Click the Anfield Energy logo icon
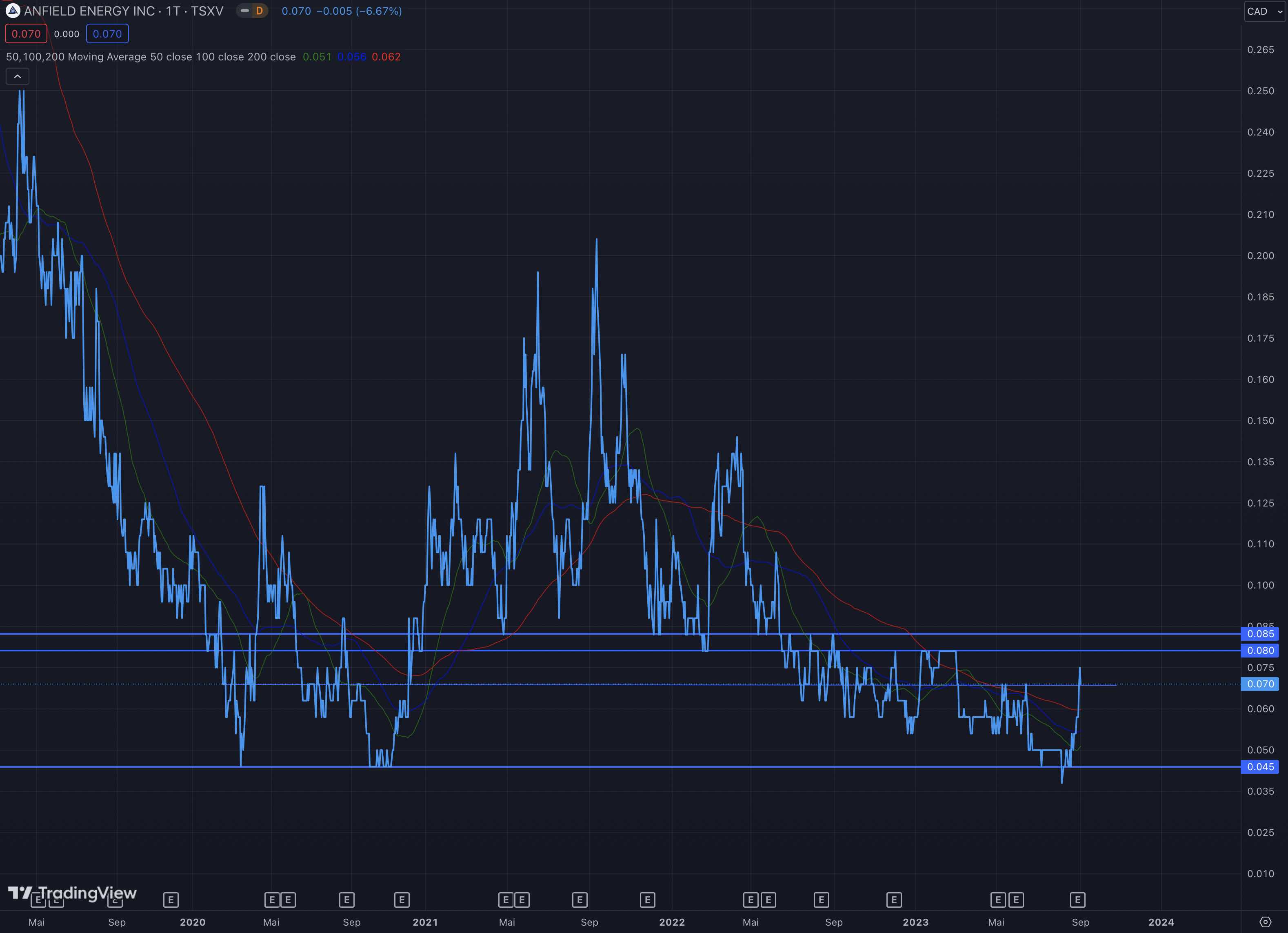 pos(13,11)
